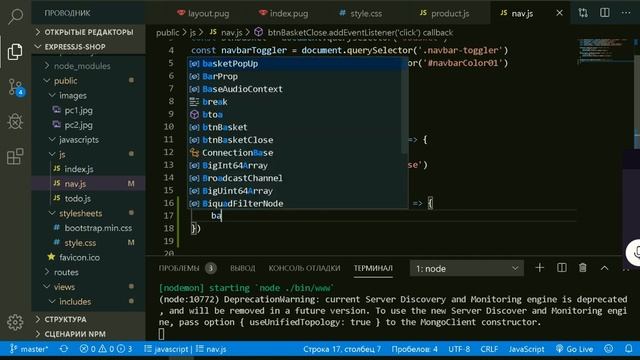
Task: Expand the СТРУКТУРА section
Action: pos(89,319)
